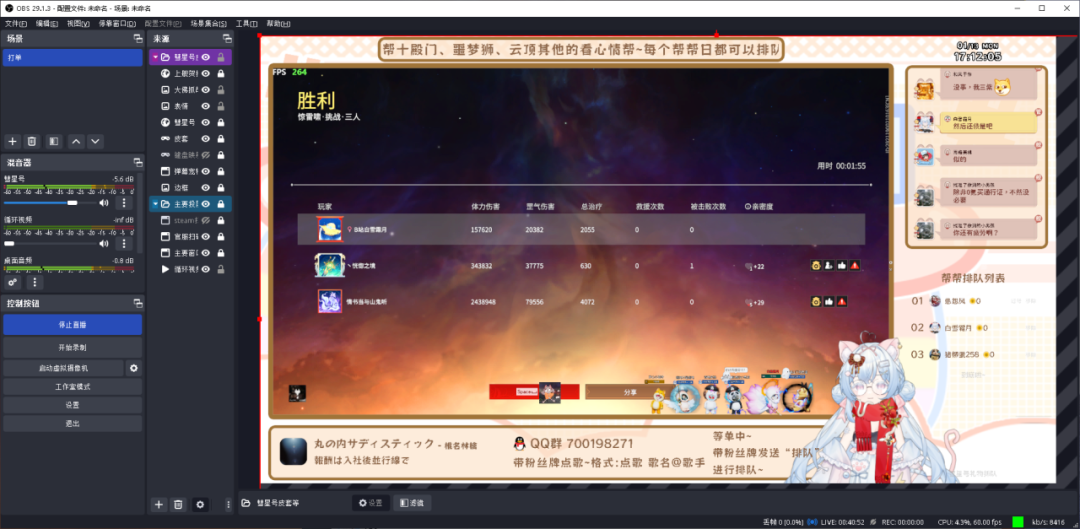Float the 场景 dock panel
The width and height of the screenshot is (1080, 529).
click(138, 39)
